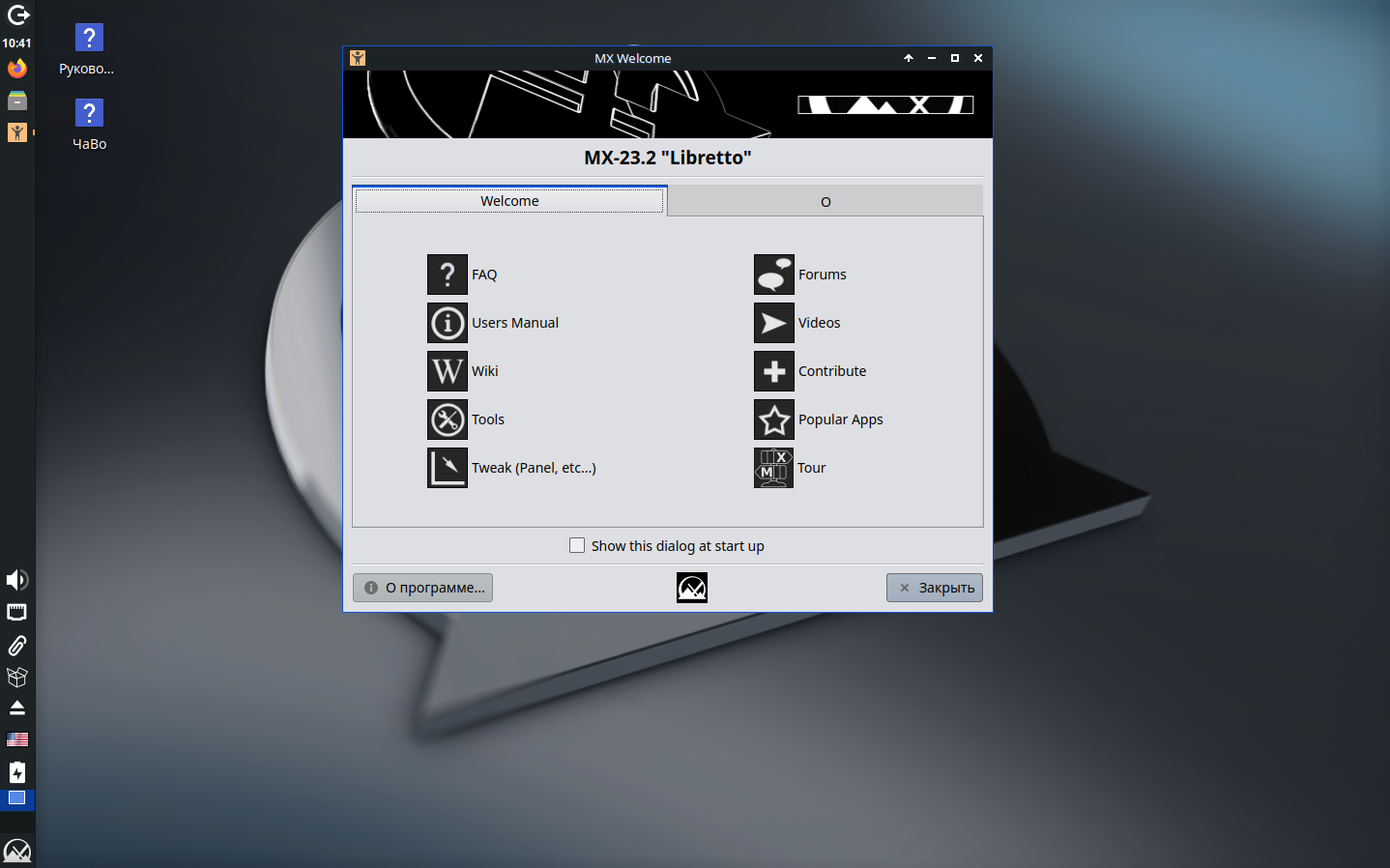1390x868 pixels.
Task: Open MX Tools wrench icon
Action: pos(448,420)
